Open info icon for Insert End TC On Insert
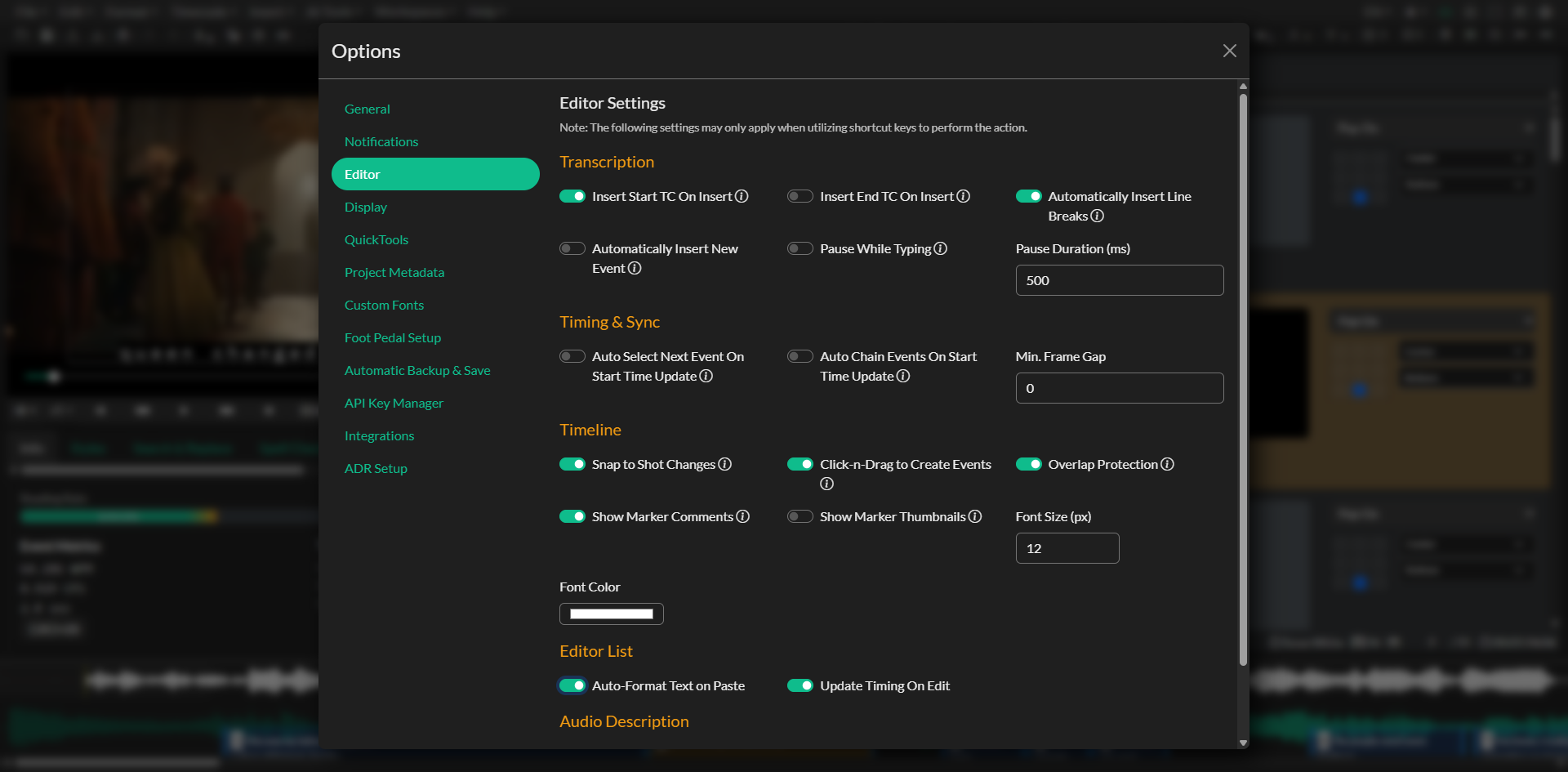The height and width of the screenshot is (772, 1568). pos(964,196)
